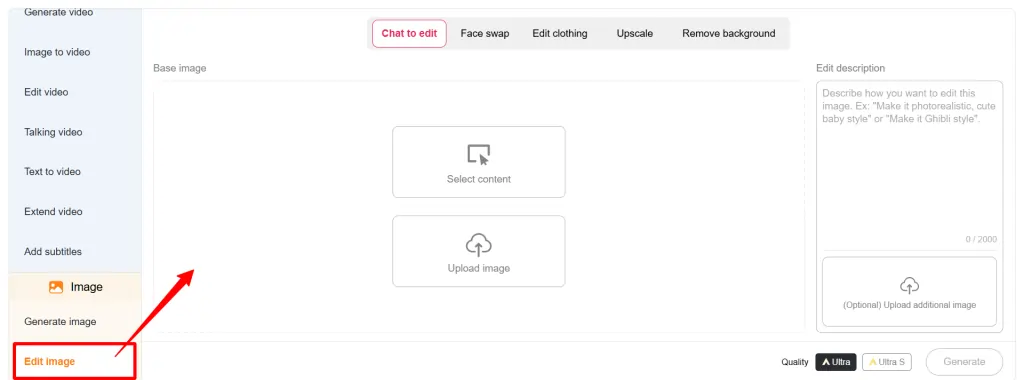This screenshot has height=380, width=1024.
Task: Click the Generate button
Action: click(x=964, y=362)
